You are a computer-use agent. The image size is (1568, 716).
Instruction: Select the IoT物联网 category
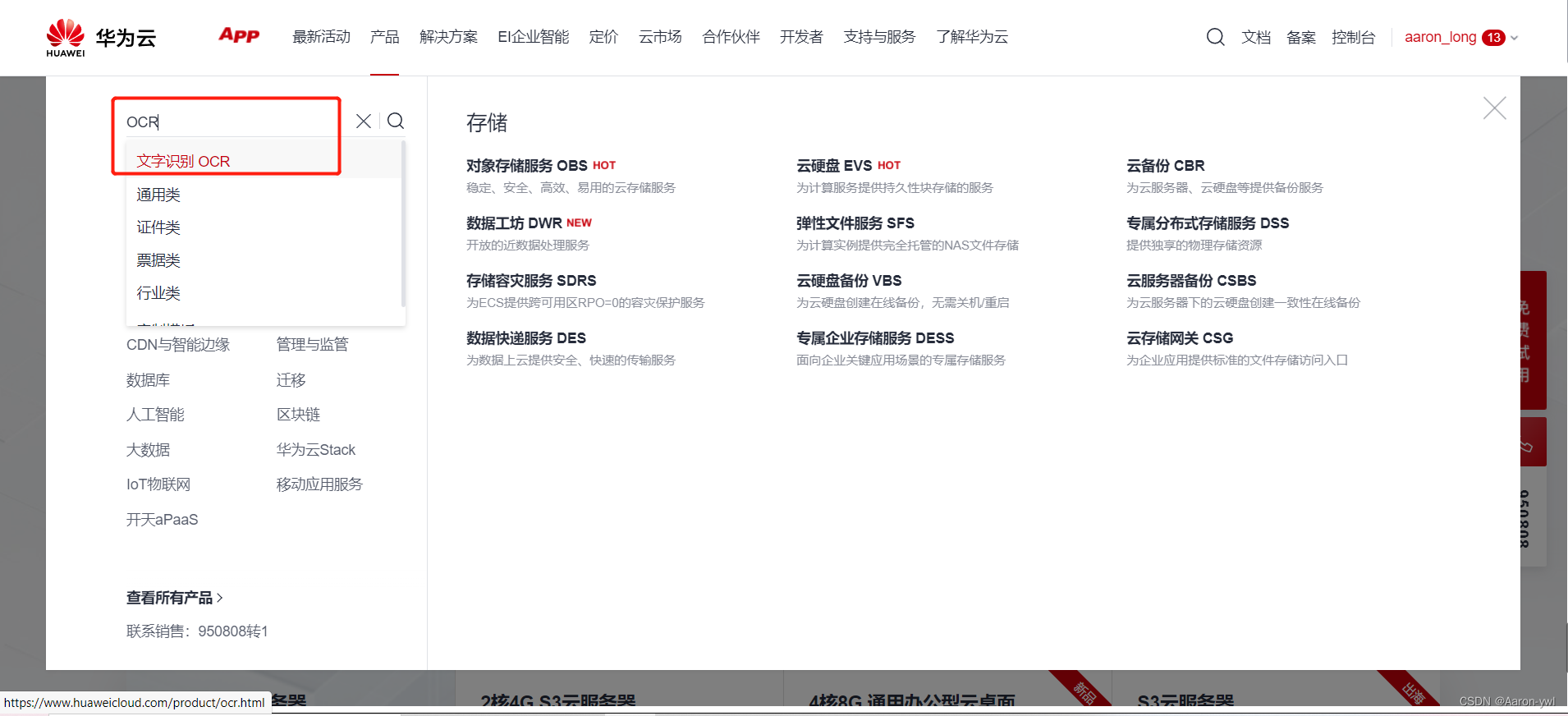[x=158, y=484]
